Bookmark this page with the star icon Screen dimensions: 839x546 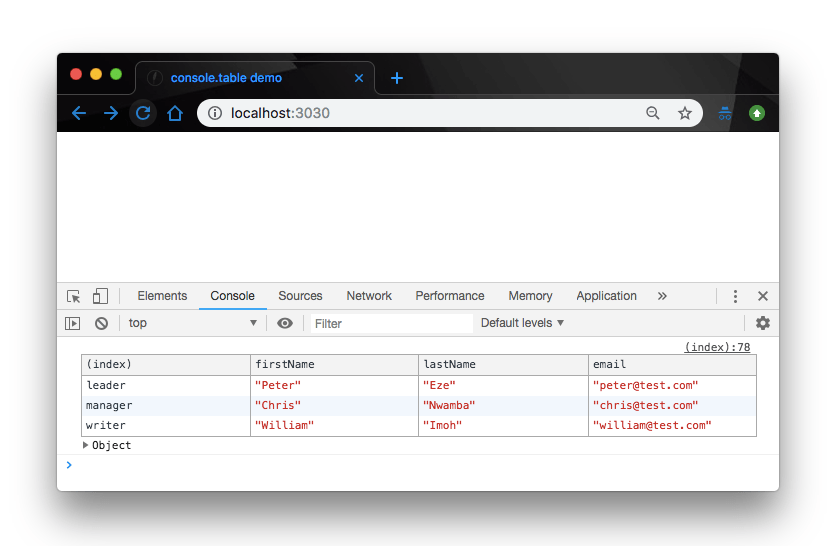tap(684, 113)
